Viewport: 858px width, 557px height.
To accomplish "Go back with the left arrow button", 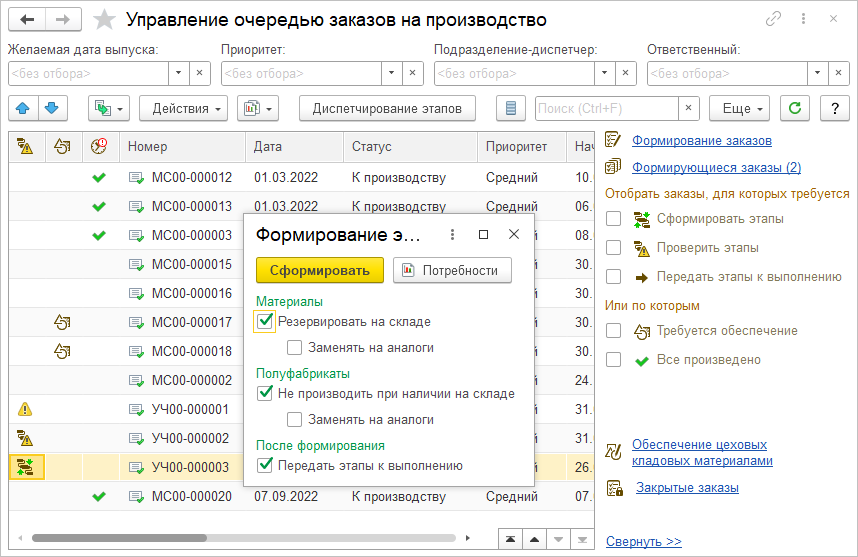I will coord(27,20).
